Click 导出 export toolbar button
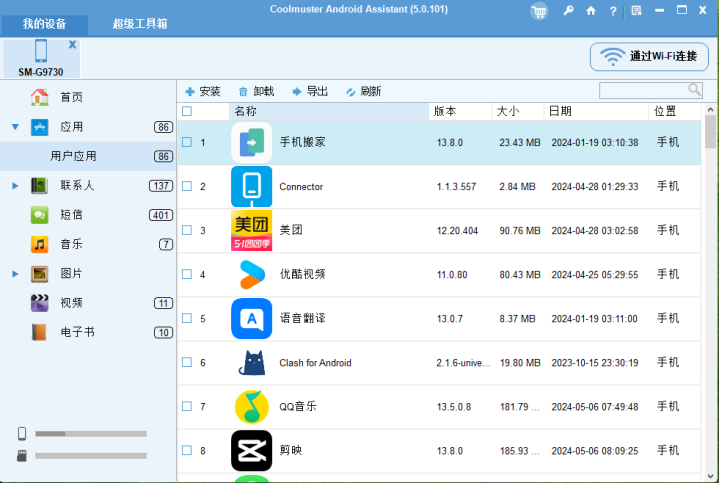The image size is (719, 483). coord(310,91)
